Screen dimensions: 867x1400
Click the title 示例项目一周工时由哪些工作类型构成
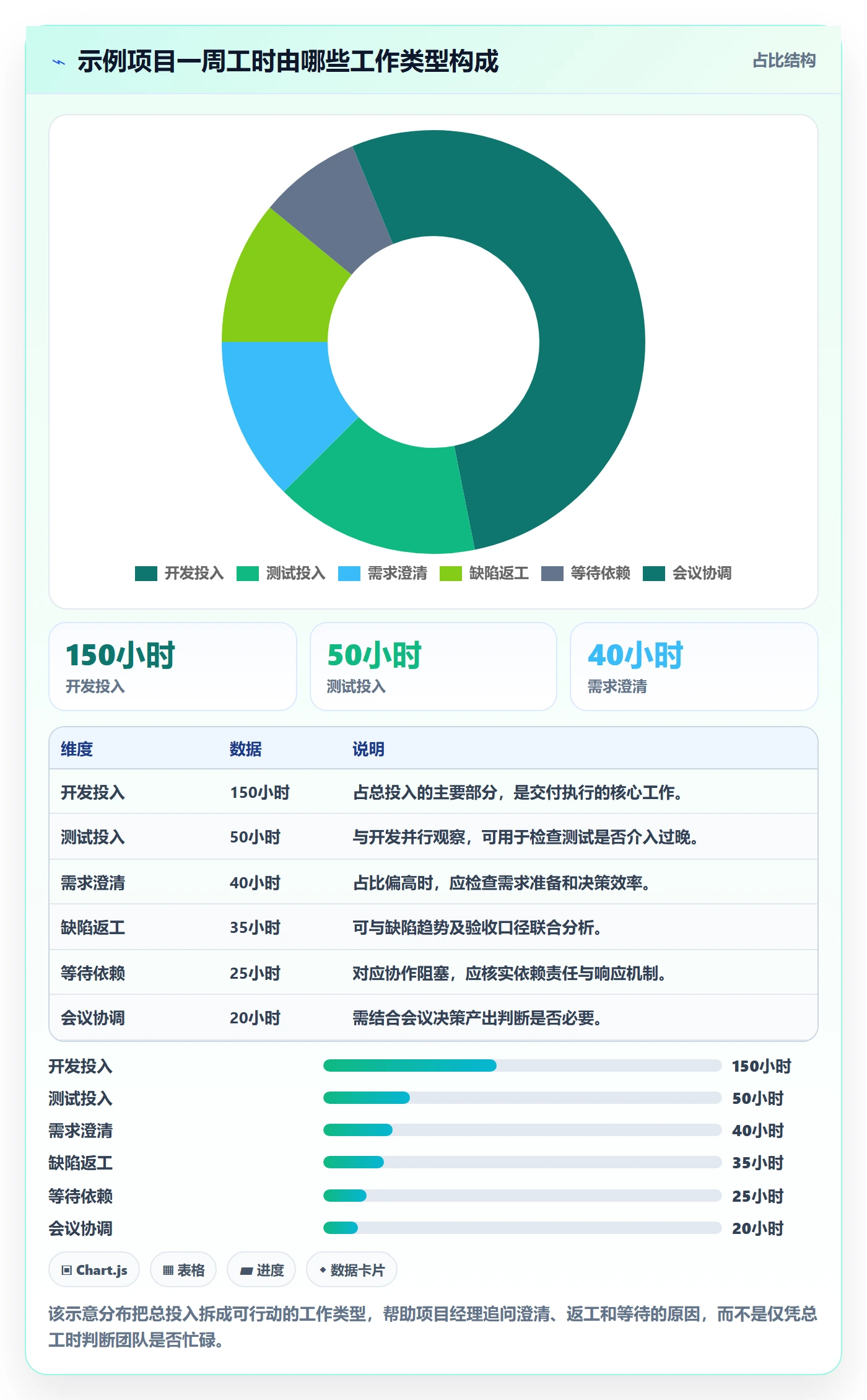pyautogui.click(x=288, y=61)
